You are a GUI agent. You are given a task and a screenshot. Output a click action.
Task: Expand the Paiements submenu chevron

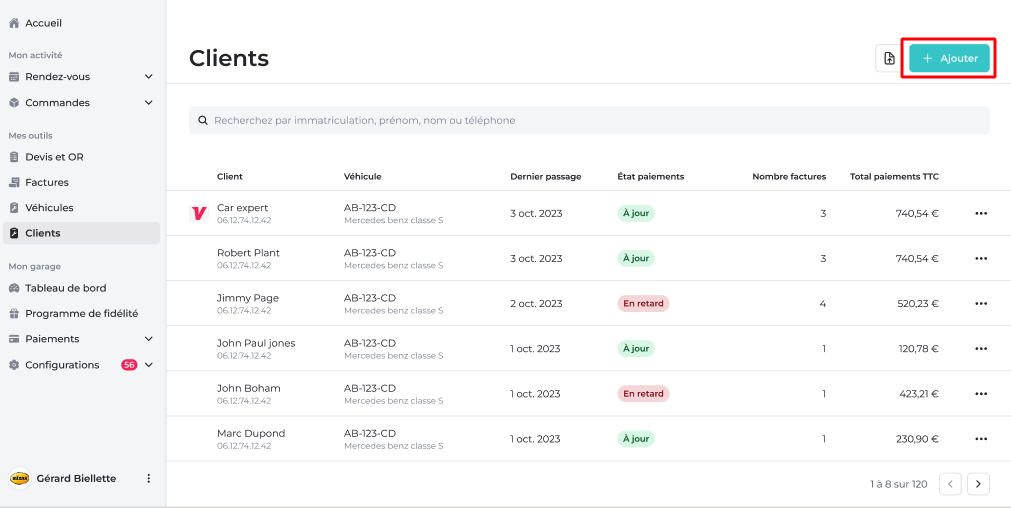pos(149,339)
